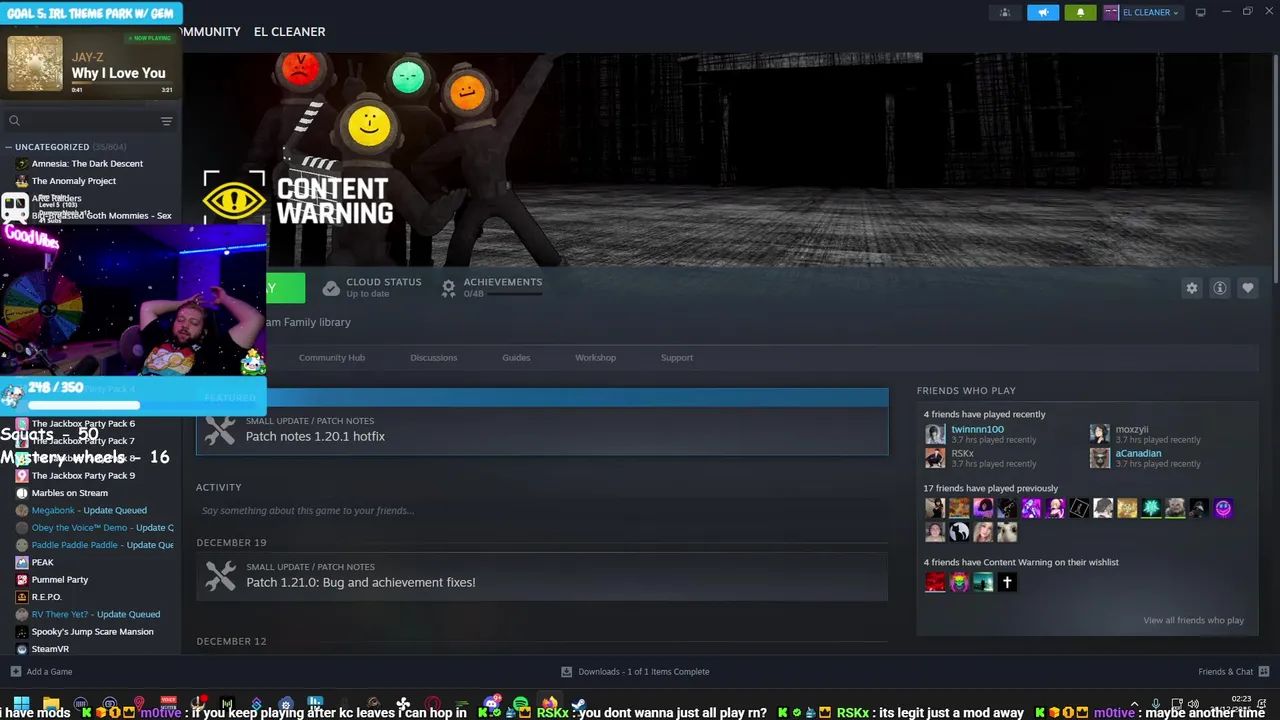Click the SteamVR icon in library
The image size is (1280, 720).
(x=22, y=649)
